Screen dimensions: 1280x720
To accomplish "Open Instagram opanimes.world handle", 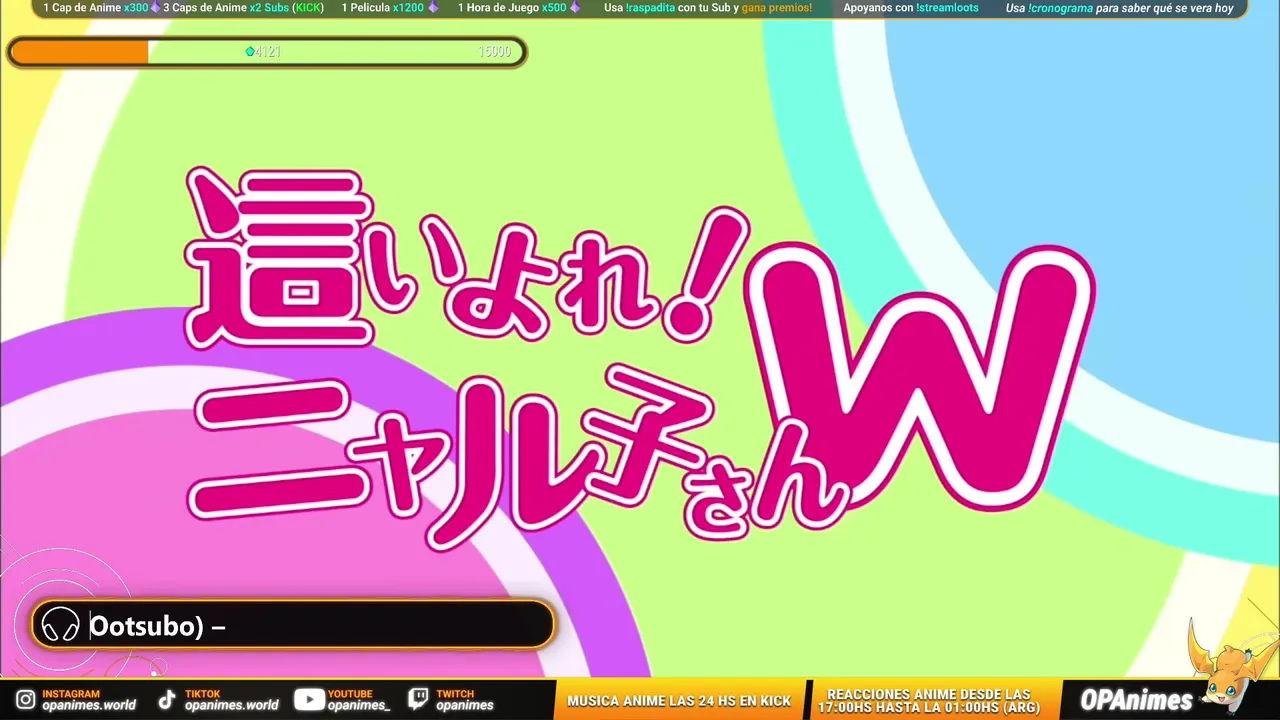I will pyautogui.click(x=89, y=705).
